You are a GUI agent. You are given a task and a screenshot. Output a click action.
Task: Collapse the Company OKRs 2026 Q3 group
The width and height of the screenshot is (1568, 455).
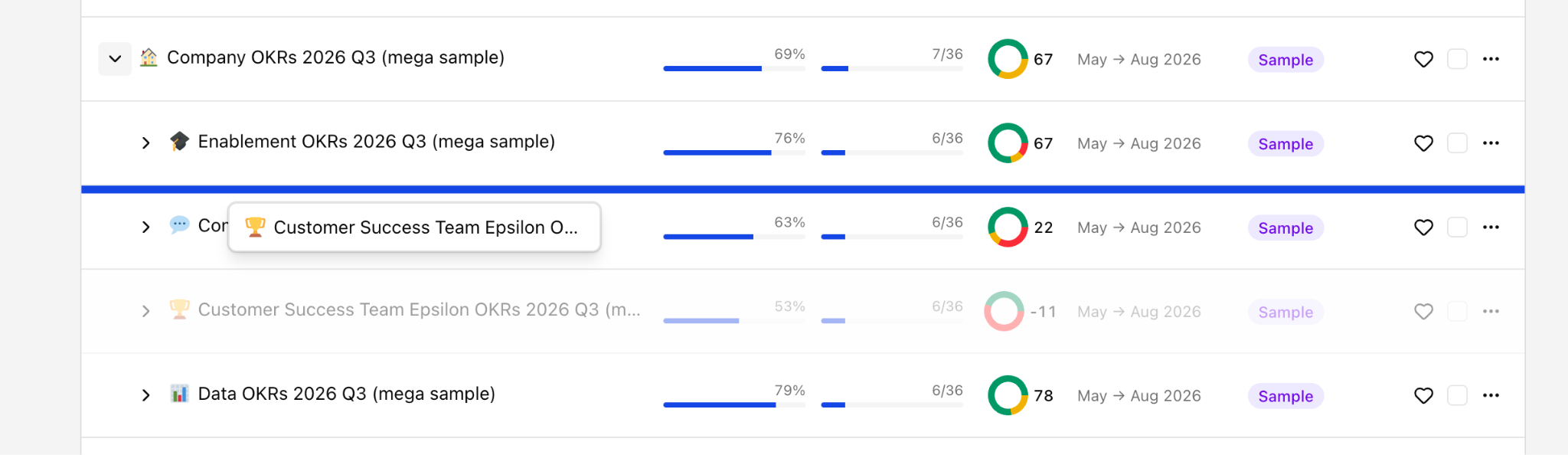115,59
